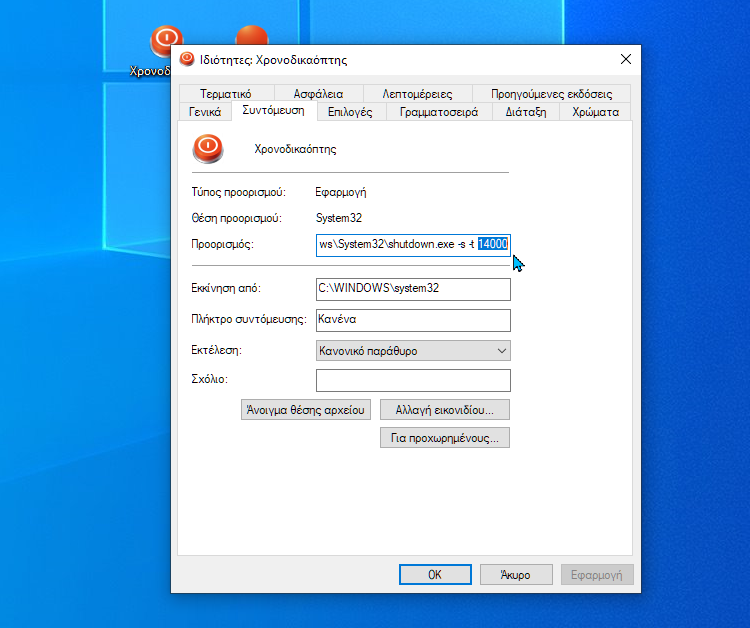Select the Συντόμευση tab
The image size is (750, 628).
(274, 110)
